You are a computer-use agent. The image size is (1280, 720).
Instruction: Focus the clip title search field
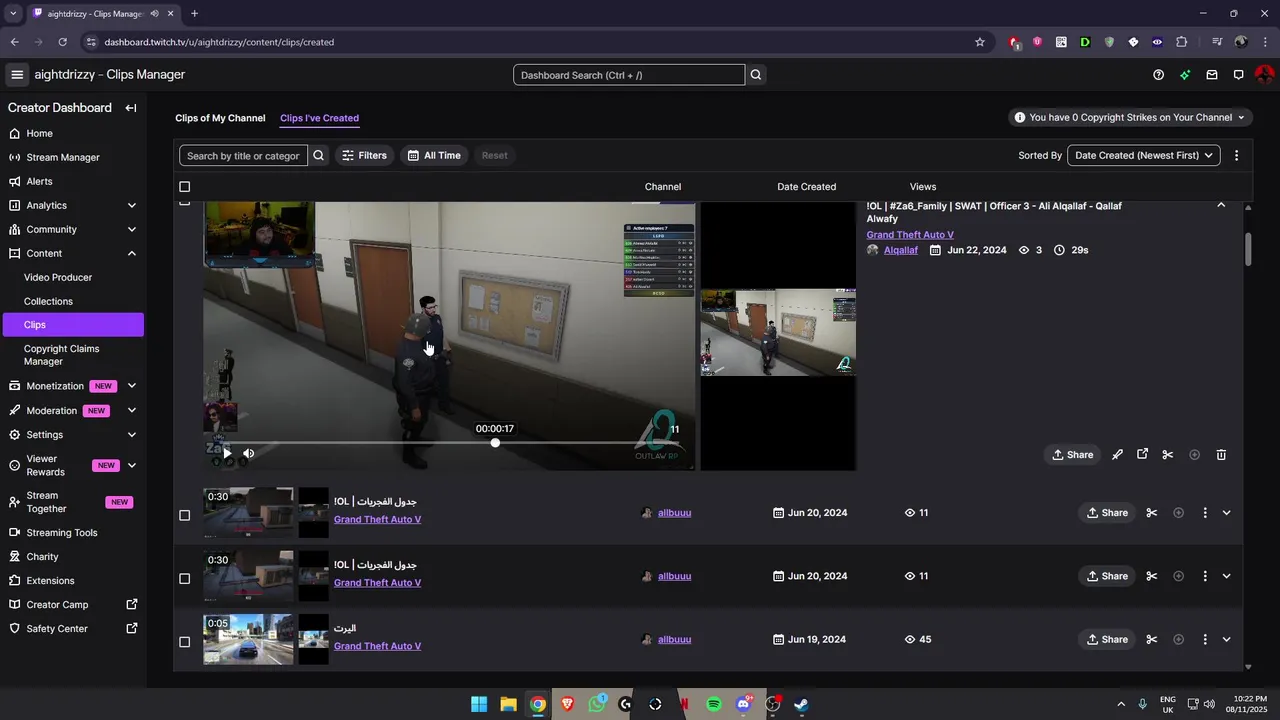(243, 155)
